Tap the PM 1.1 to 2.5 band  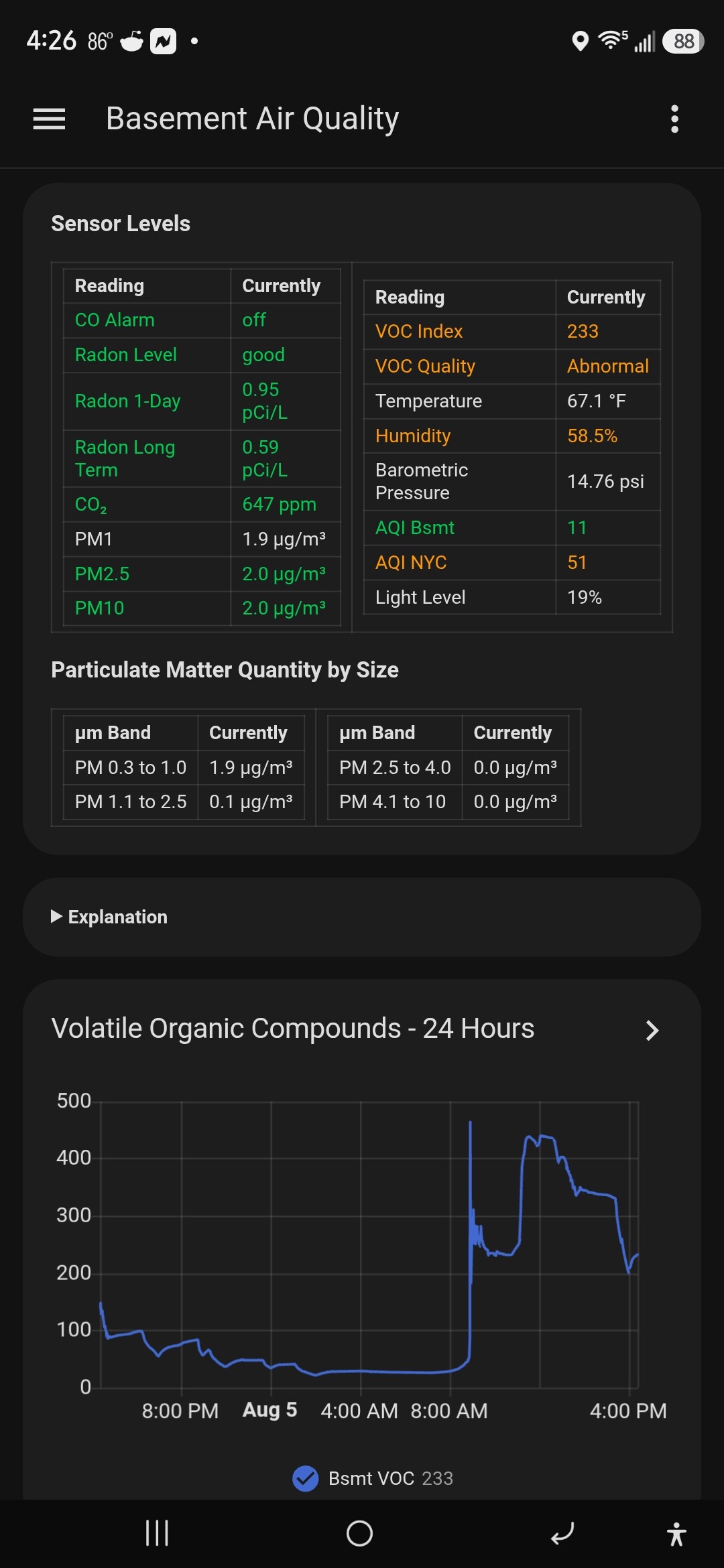click(131, 802)
